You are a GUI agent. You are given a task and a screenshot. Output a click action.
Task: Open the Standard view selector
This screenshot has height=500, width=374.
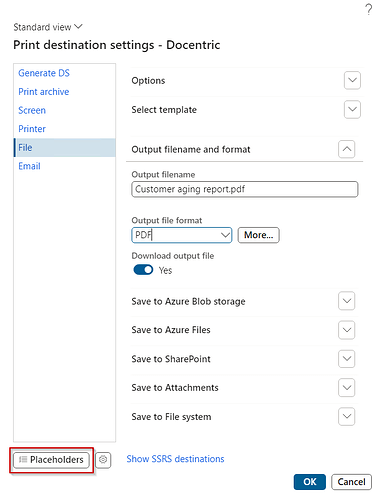pos(48,27)
